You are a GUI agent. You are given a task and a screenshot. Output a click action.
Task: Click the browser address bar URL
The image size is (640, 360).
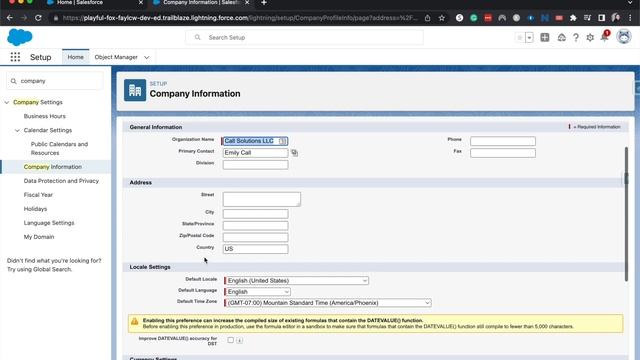(240, 18)
